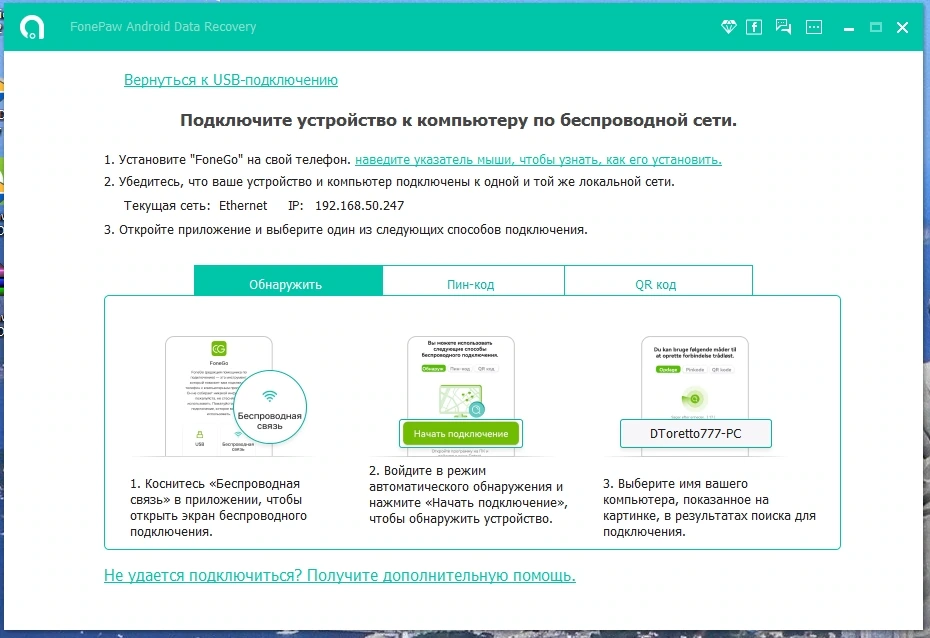Open the feedback chat bubbles icon
Viewport: 930px width, 638px height.
tap(783, 27)
